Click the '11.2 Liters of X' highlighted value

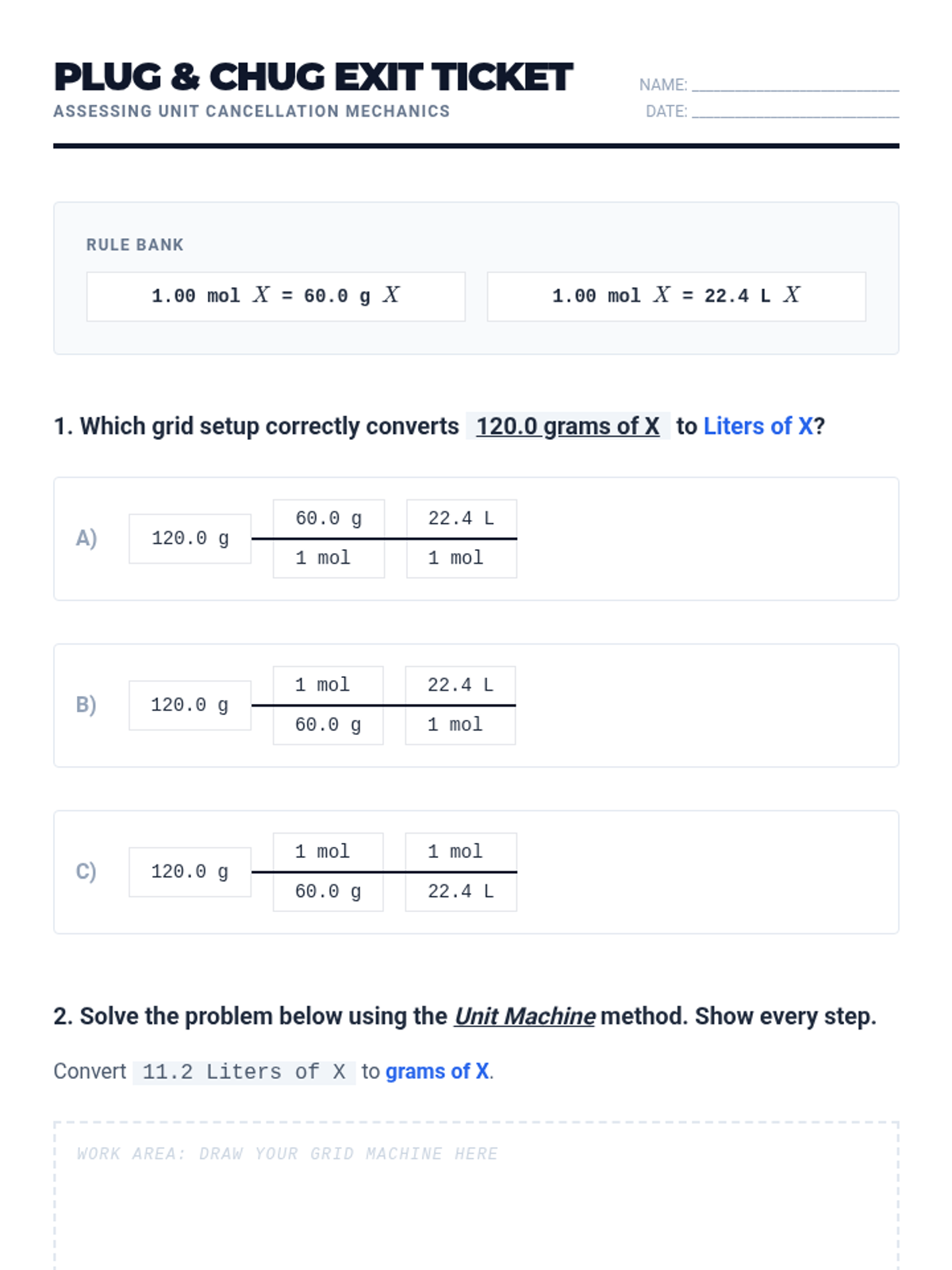[x=244, y=1072]
